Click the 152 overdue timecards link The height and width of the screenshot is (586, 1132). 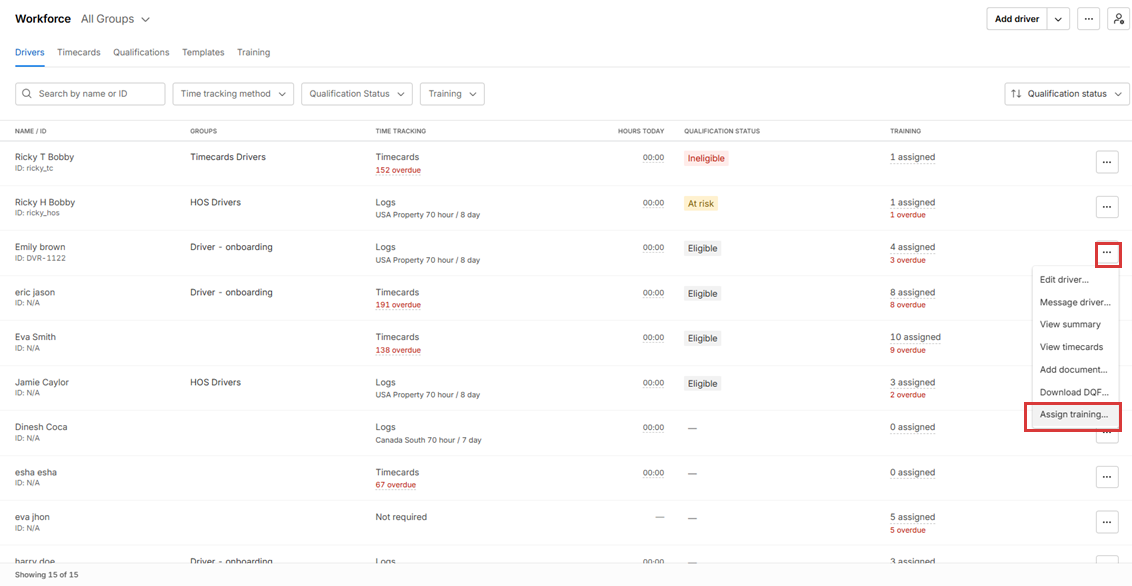click(x=398, y=170)
